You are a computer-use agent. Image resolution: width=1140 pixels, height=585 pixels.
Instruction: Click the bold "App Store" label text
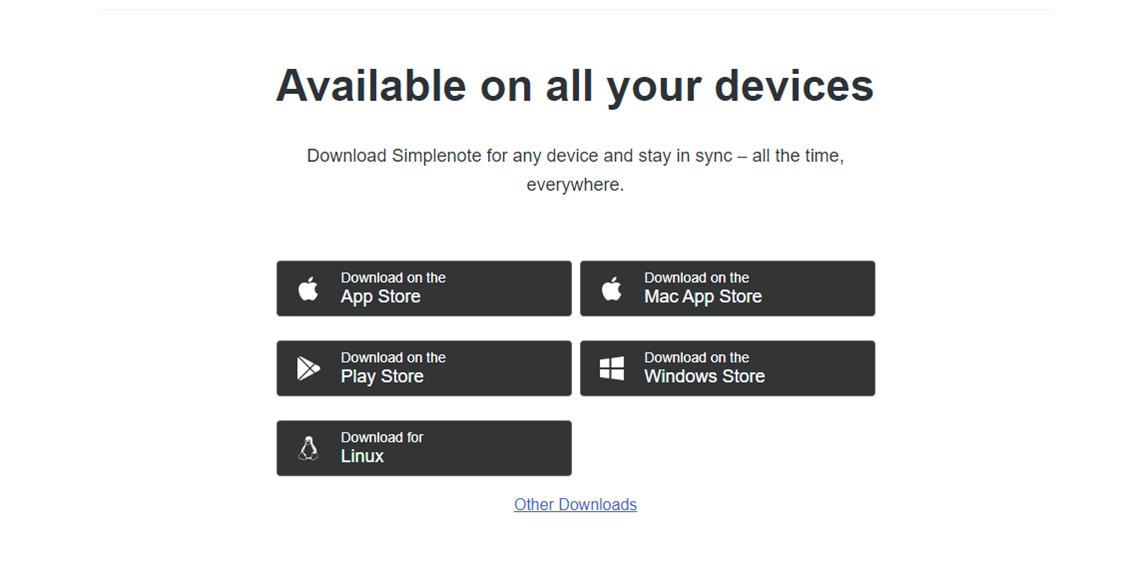[x=380, y=297]
